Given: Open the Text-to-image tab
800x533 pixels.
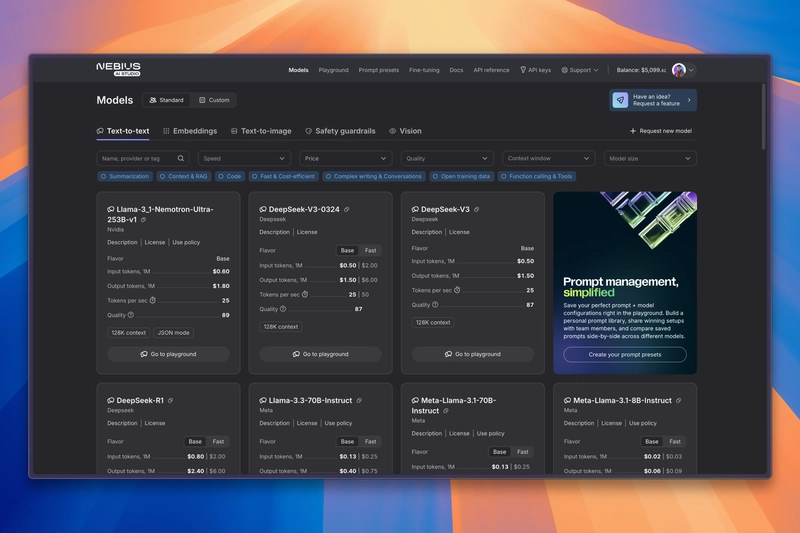Looking at the screenshot, I should coord(261,131).
